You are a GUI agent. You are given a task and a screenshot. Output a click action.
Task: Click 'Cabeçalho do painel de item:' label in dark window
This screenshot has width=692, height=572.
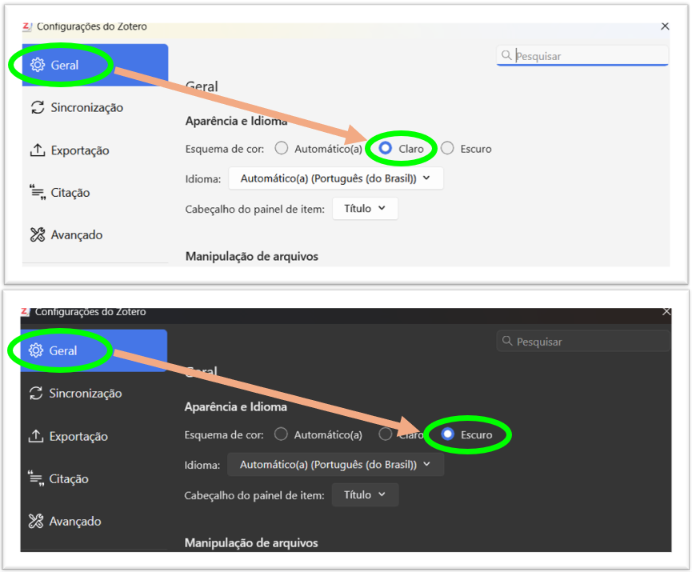point(254,495)
